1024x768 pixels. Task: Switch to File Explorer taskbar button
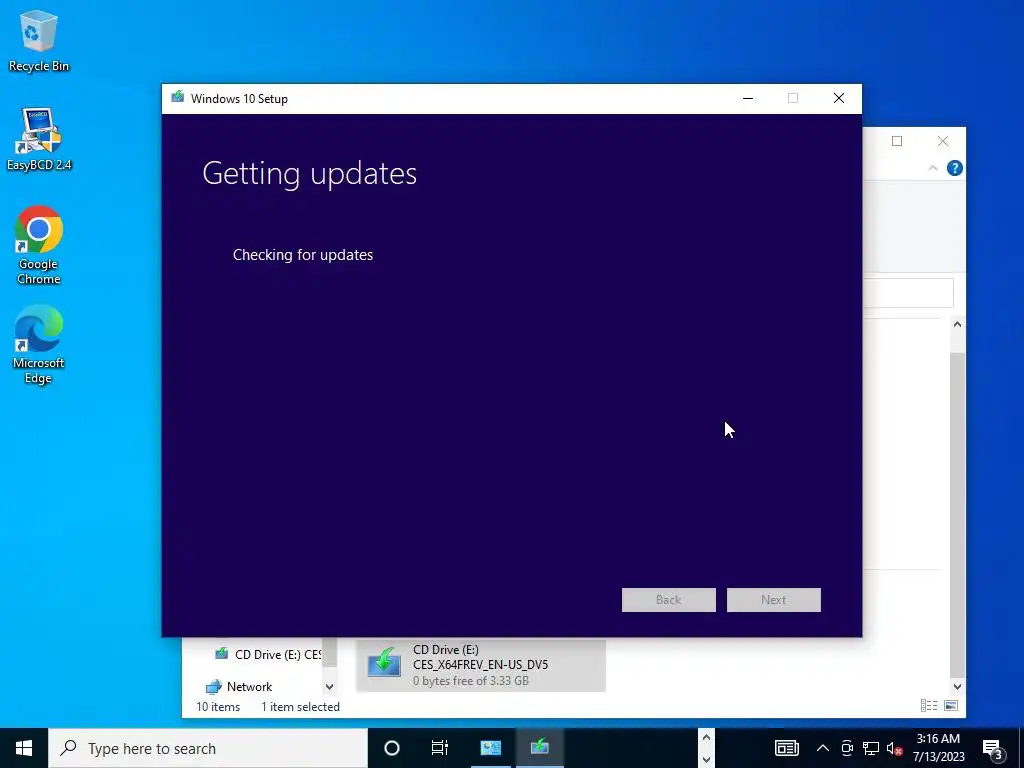pos(490,748)
